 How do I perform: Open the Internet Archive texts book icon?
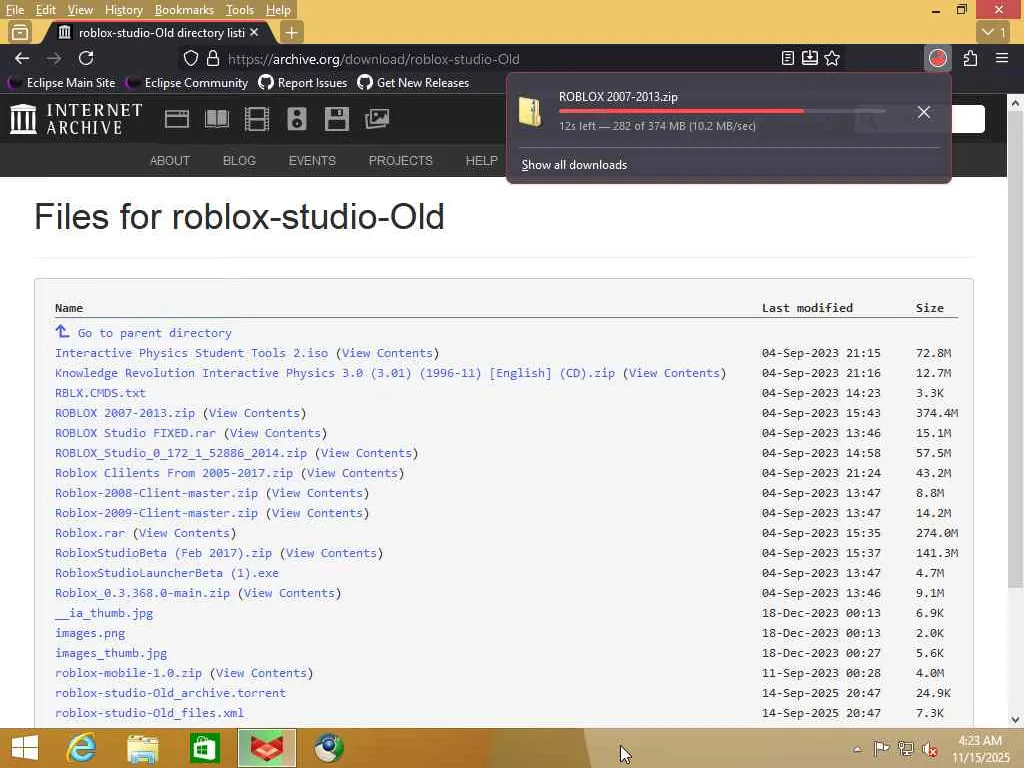click(217, 119)
